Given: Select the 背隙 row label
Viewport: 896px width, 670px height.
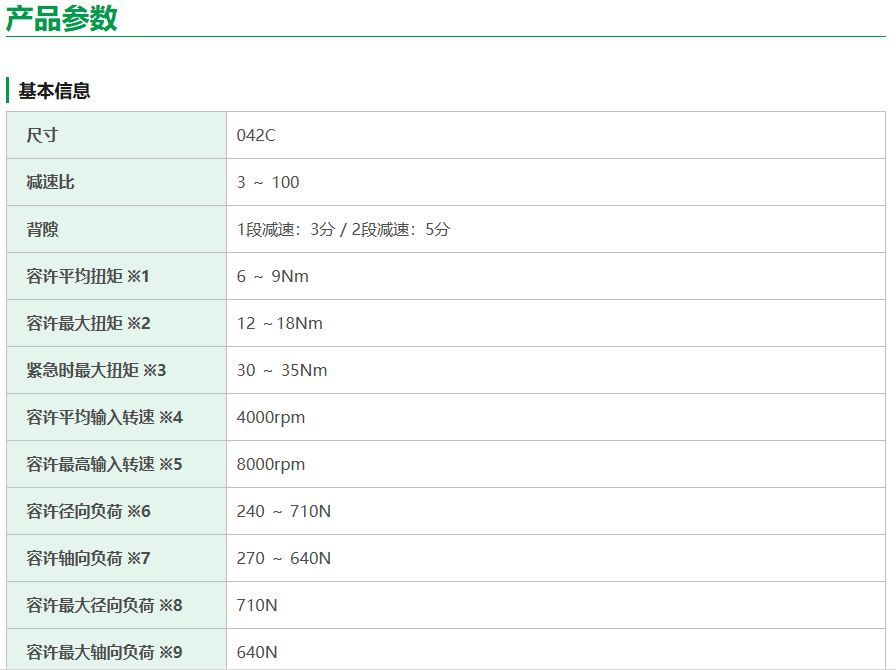Looking at the screenshot, I should (x=43, y=229).
